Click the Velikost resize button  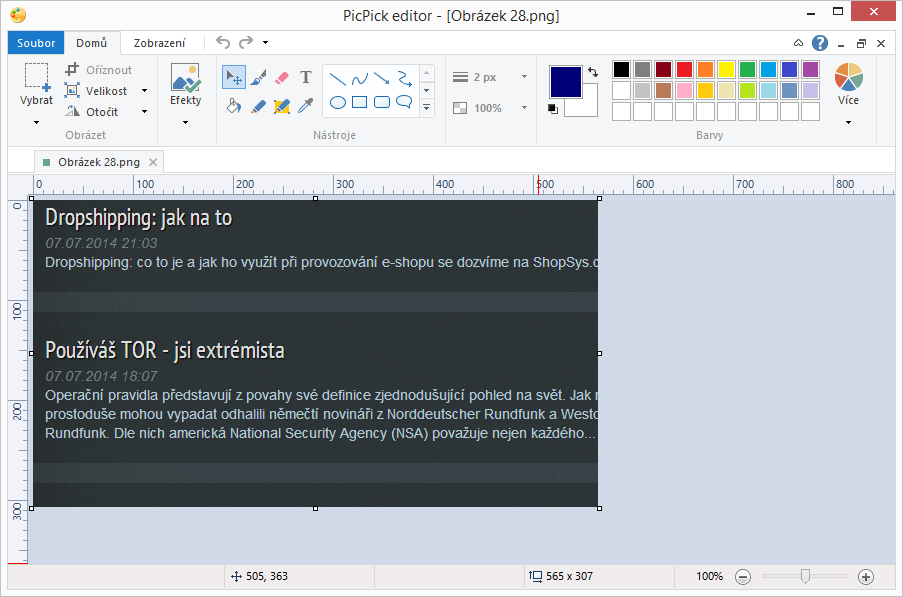(x=98, y=91)
